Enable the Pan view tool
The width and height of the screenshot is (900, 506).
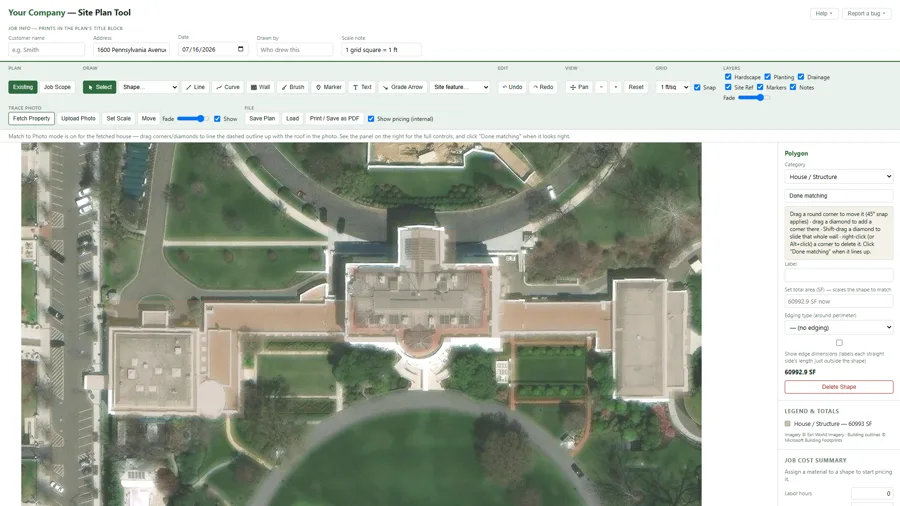(x=579, y=87)
